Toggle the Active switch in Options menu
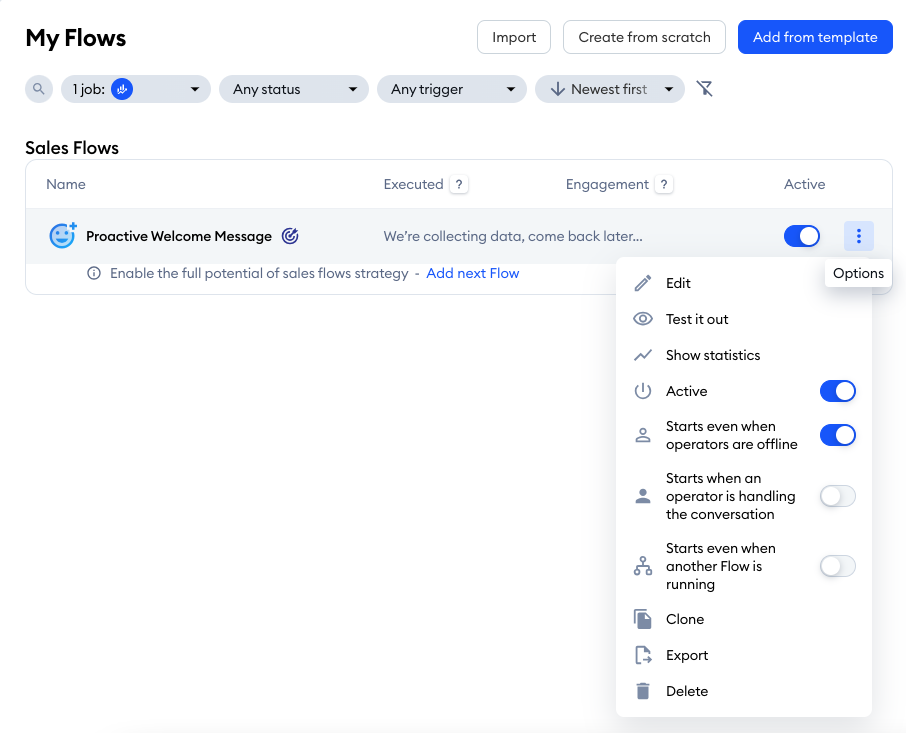Image resolution: width=906 pixels, height=733 pixels. pos(838,391)
